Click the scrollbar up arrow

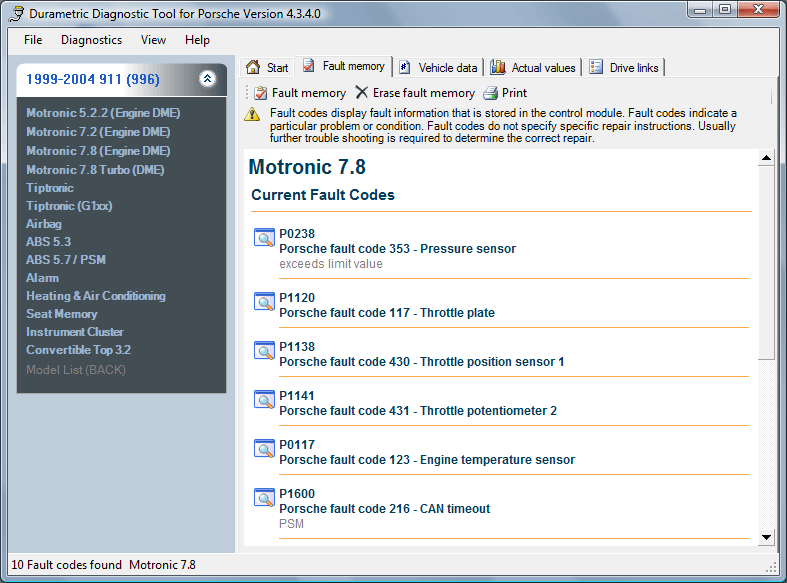pos(766,158)
